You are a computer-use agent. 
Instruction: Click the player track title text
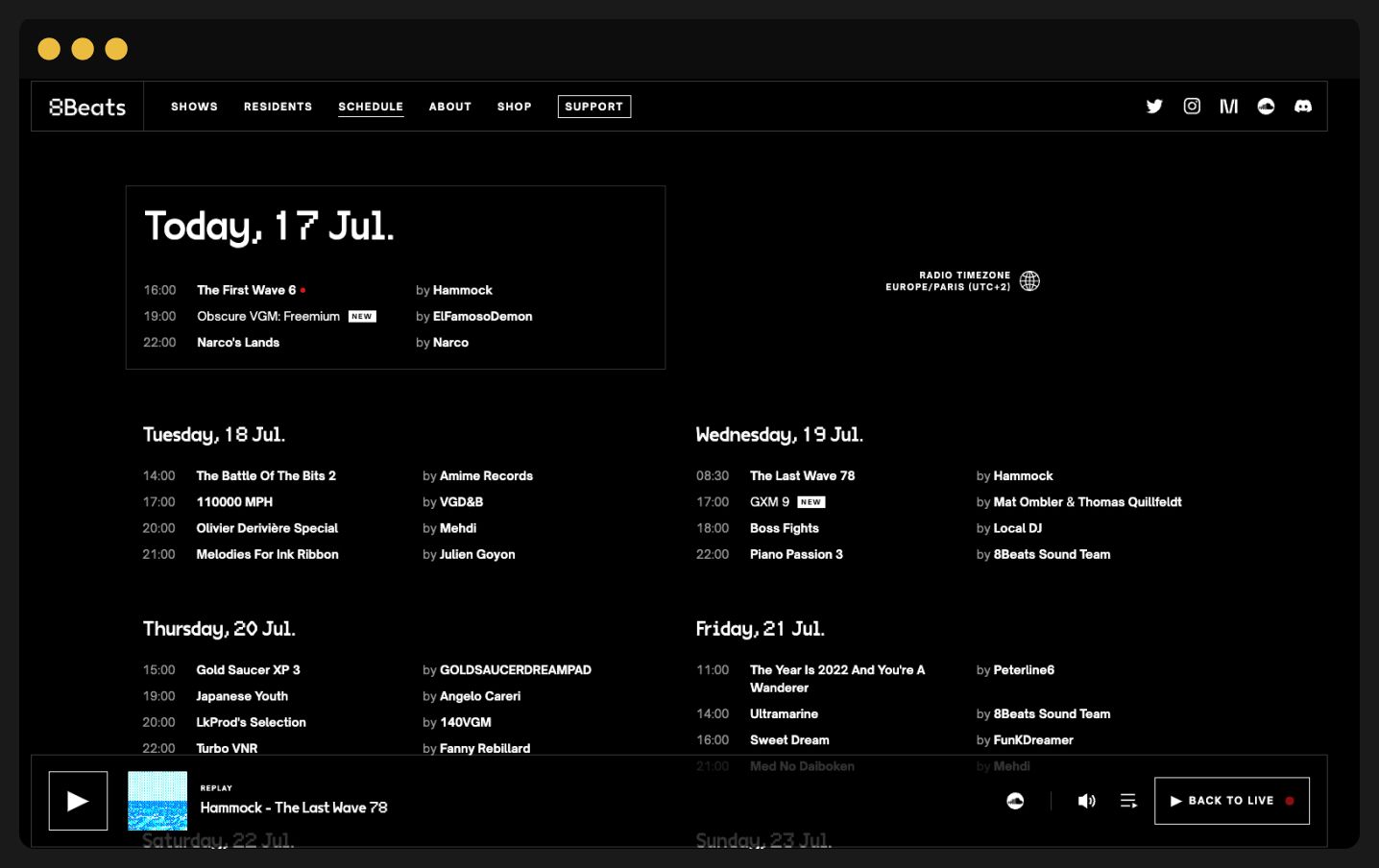(x=294, y=808)
